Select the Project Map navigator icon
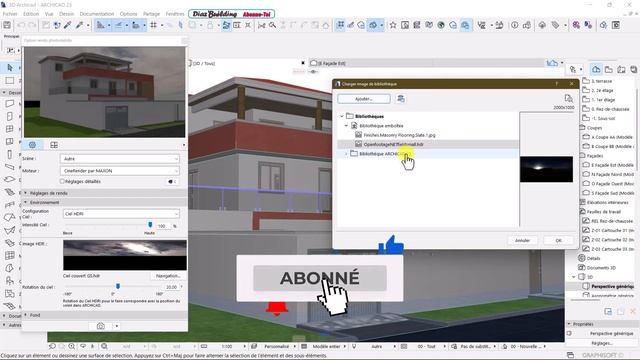Viewport: 640px width, 360px height. 596,70
